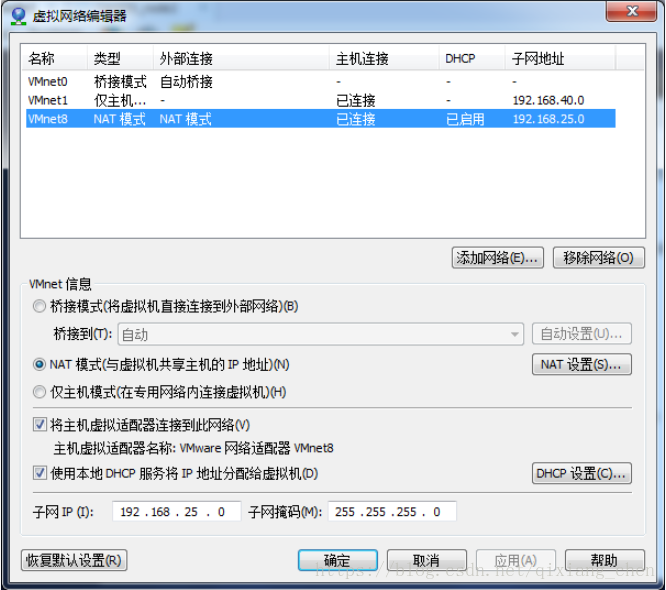Click 恢复默认设置(R) button
This screenshot has width=666, height=590.
point(74,560)
